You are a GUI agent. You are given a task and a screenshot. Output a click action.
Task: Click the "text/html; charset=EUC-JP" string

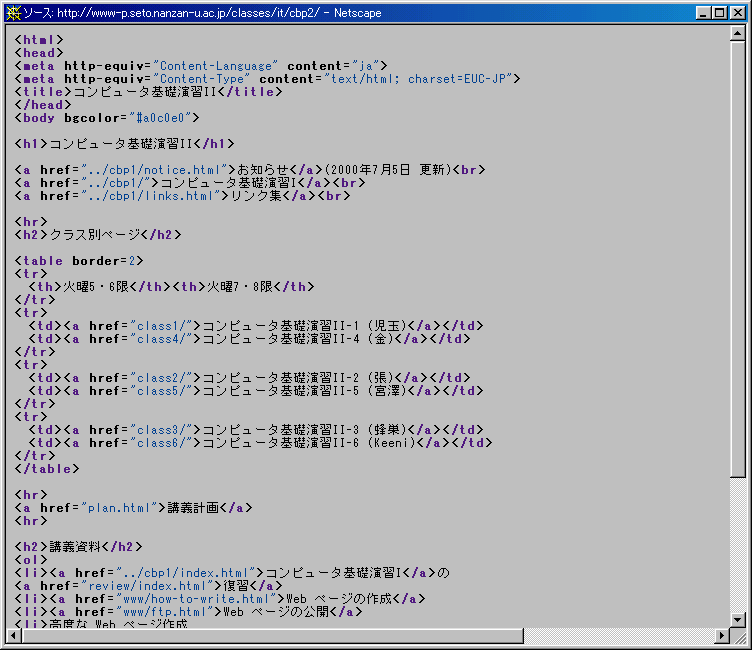point(418,79)
